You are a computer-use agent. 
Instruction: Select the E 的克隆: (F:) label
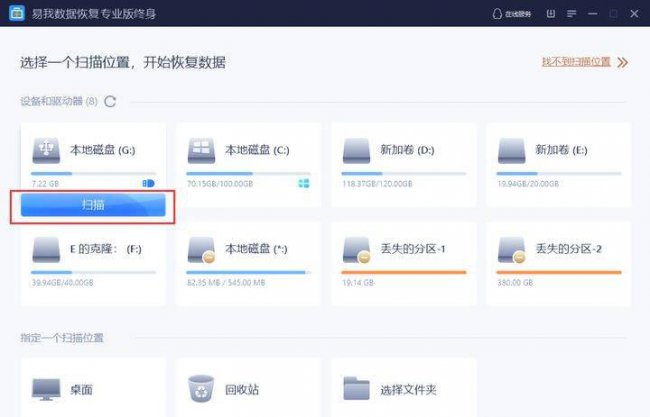click(106, 249)
